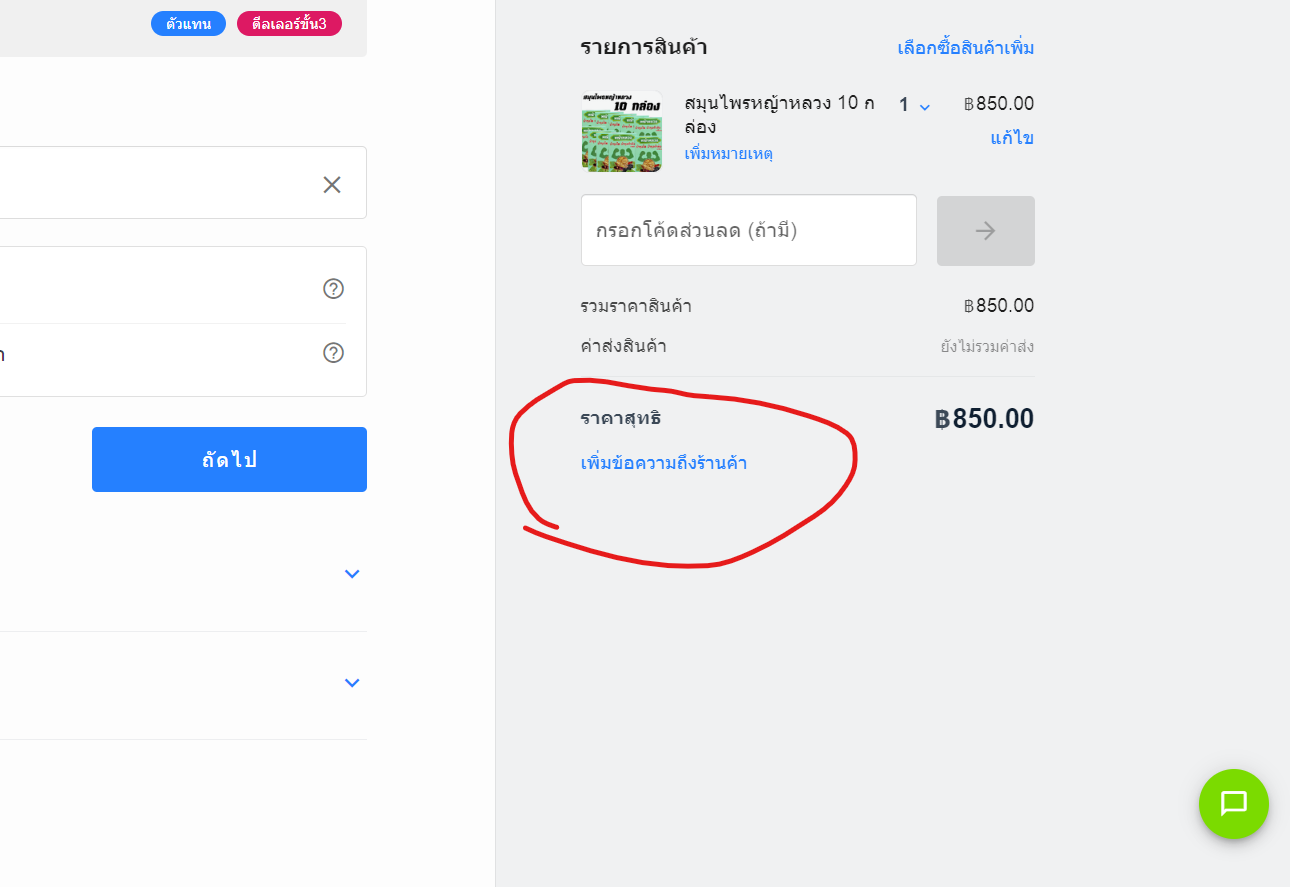Click the lower question mark help icon

(333, 352)
